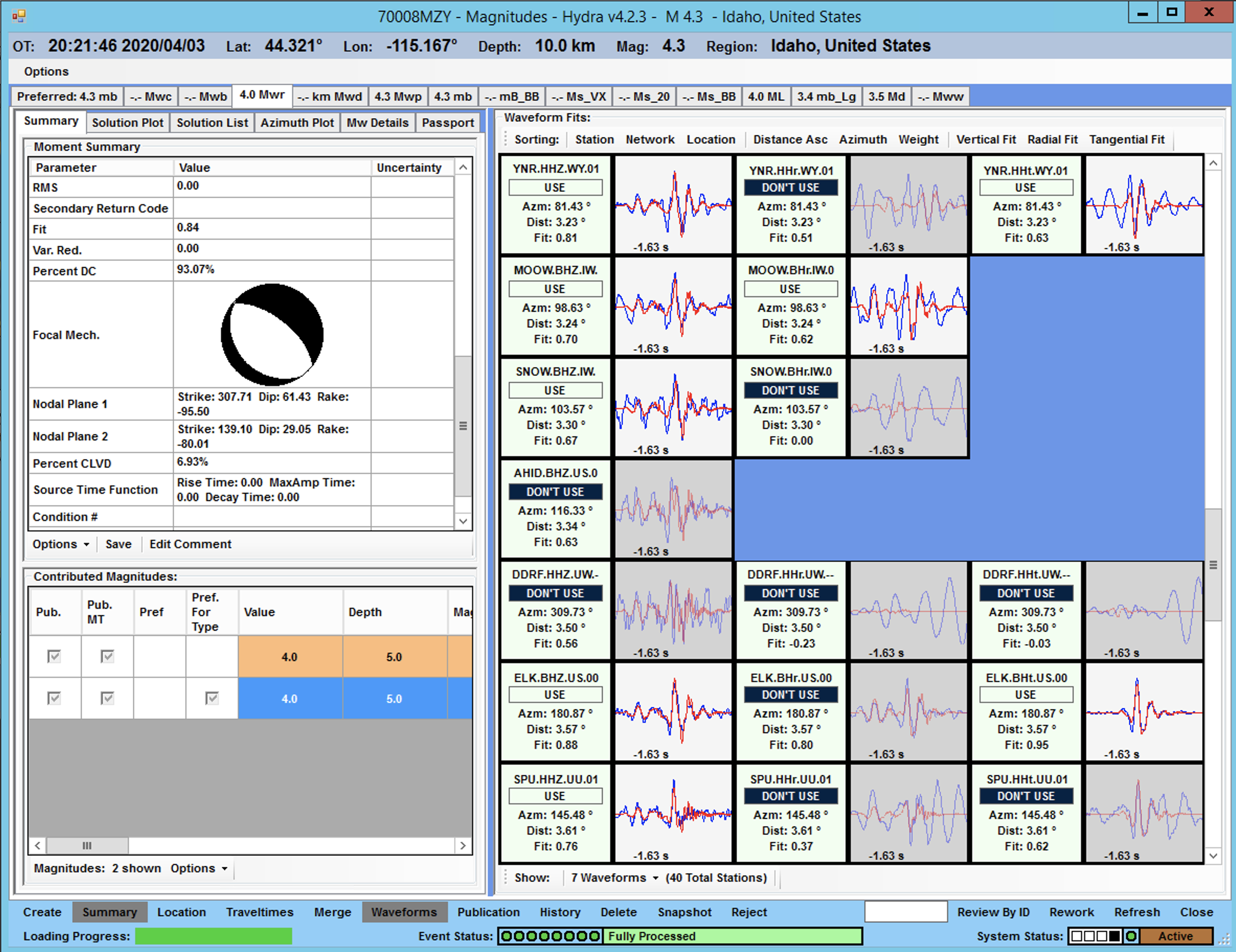Click SPU.HHt.UU.01 waveform plot
1236x952 pixels.
pos(1144,813)
